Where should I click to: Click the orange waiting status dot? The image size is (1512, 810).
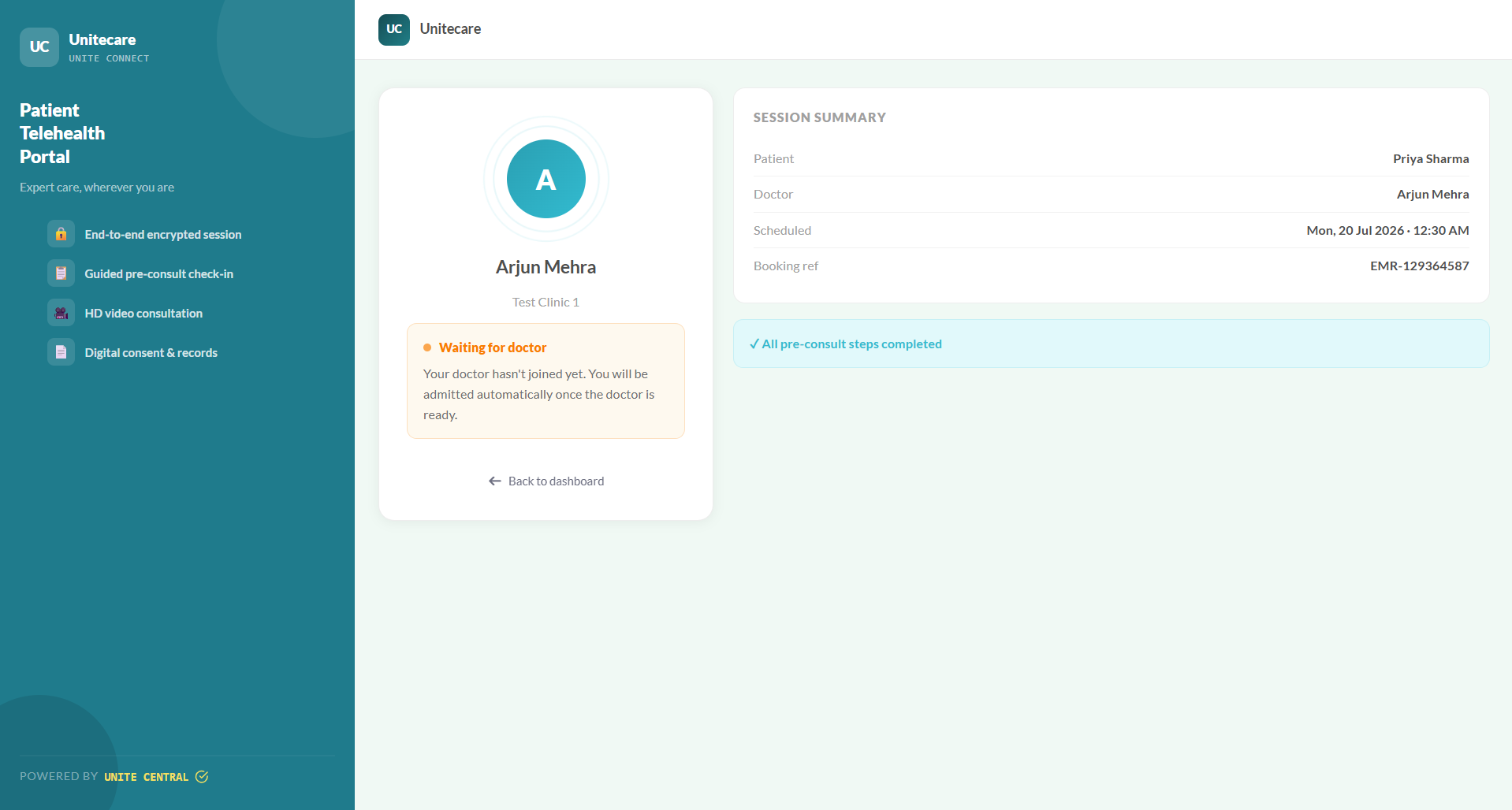pos(427,347)
